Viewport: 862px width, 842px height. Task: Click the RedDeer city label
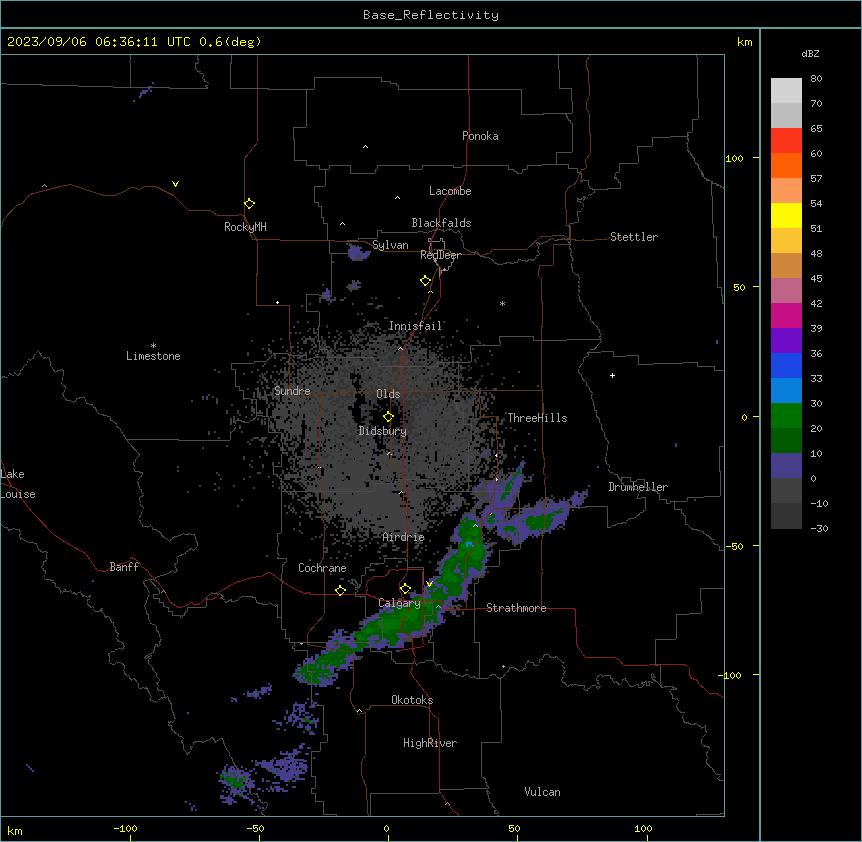pos(441,255)
